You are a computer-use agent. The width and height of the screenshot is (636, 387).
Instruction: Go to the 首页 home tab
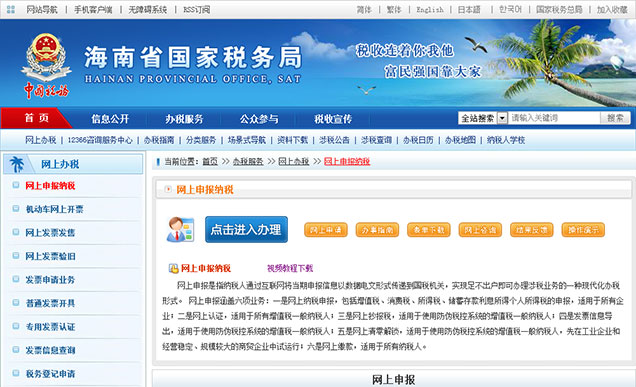(x=36, y=118)
